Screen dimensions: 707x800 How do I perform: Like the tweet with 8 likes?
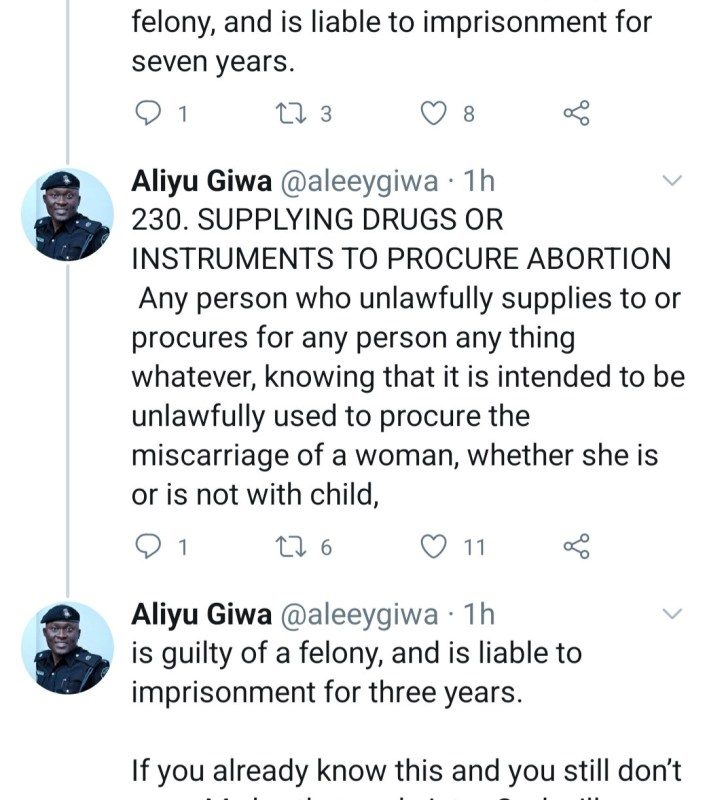point(432,114)
